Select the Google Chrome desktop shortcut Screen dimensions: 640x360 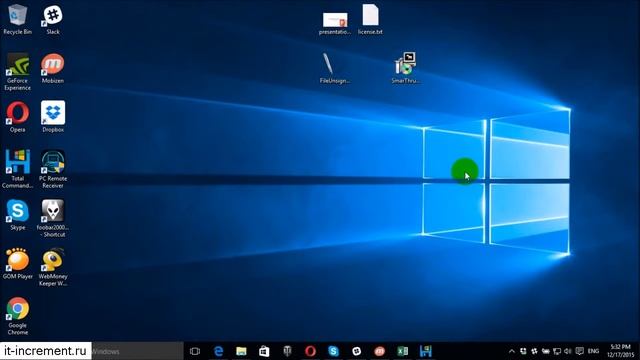[x=17, y=316]
